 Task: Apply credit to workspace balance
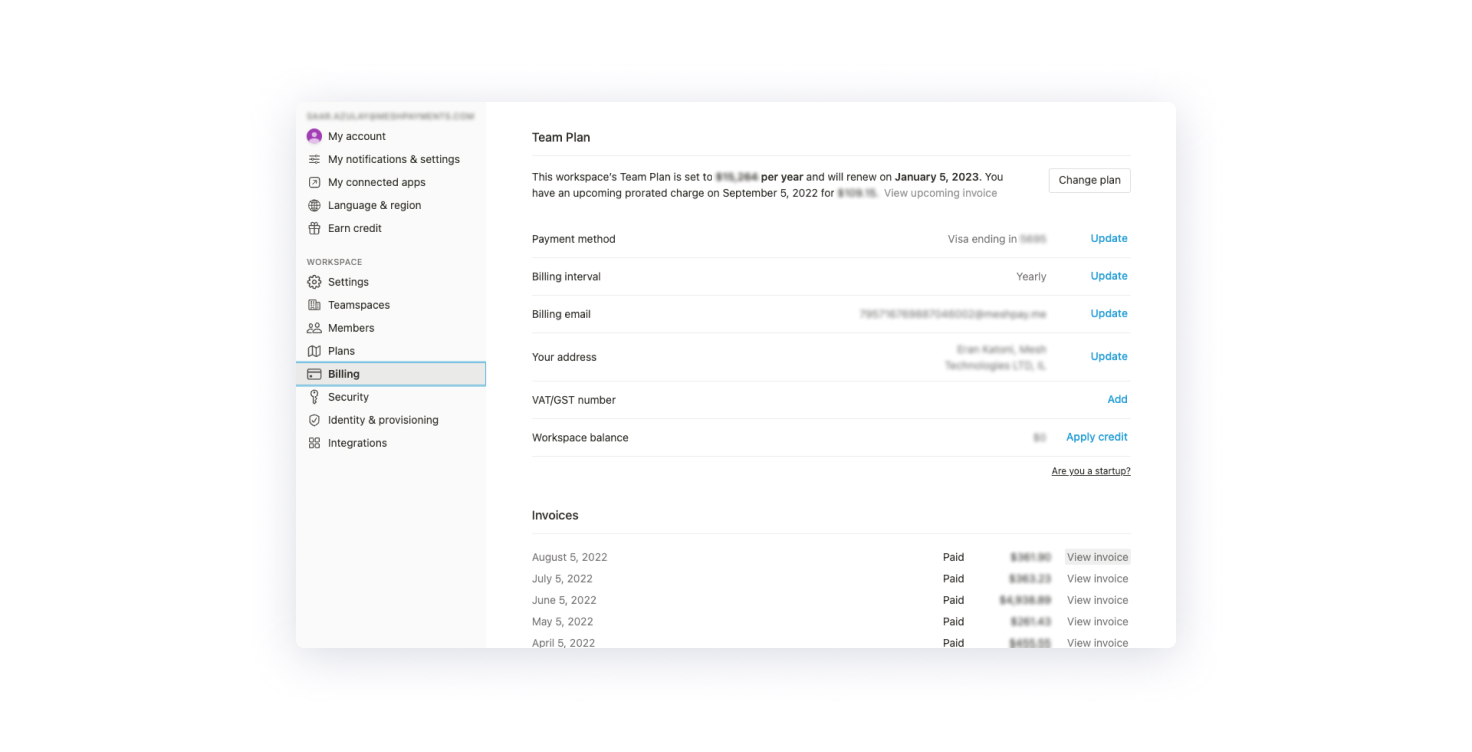point(1096,437)
